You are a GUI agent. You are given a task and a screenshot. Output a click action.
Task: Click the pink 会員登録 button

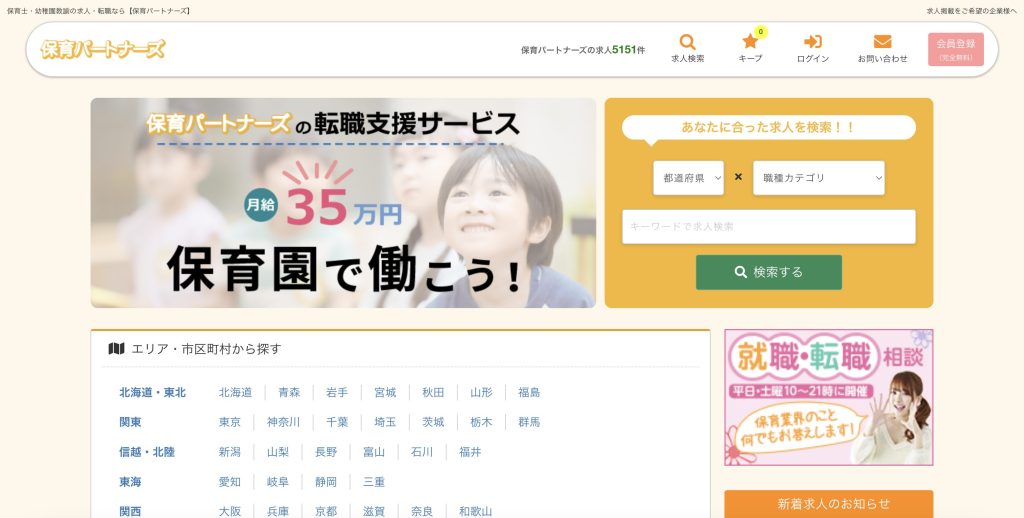[x=955, y=50]
